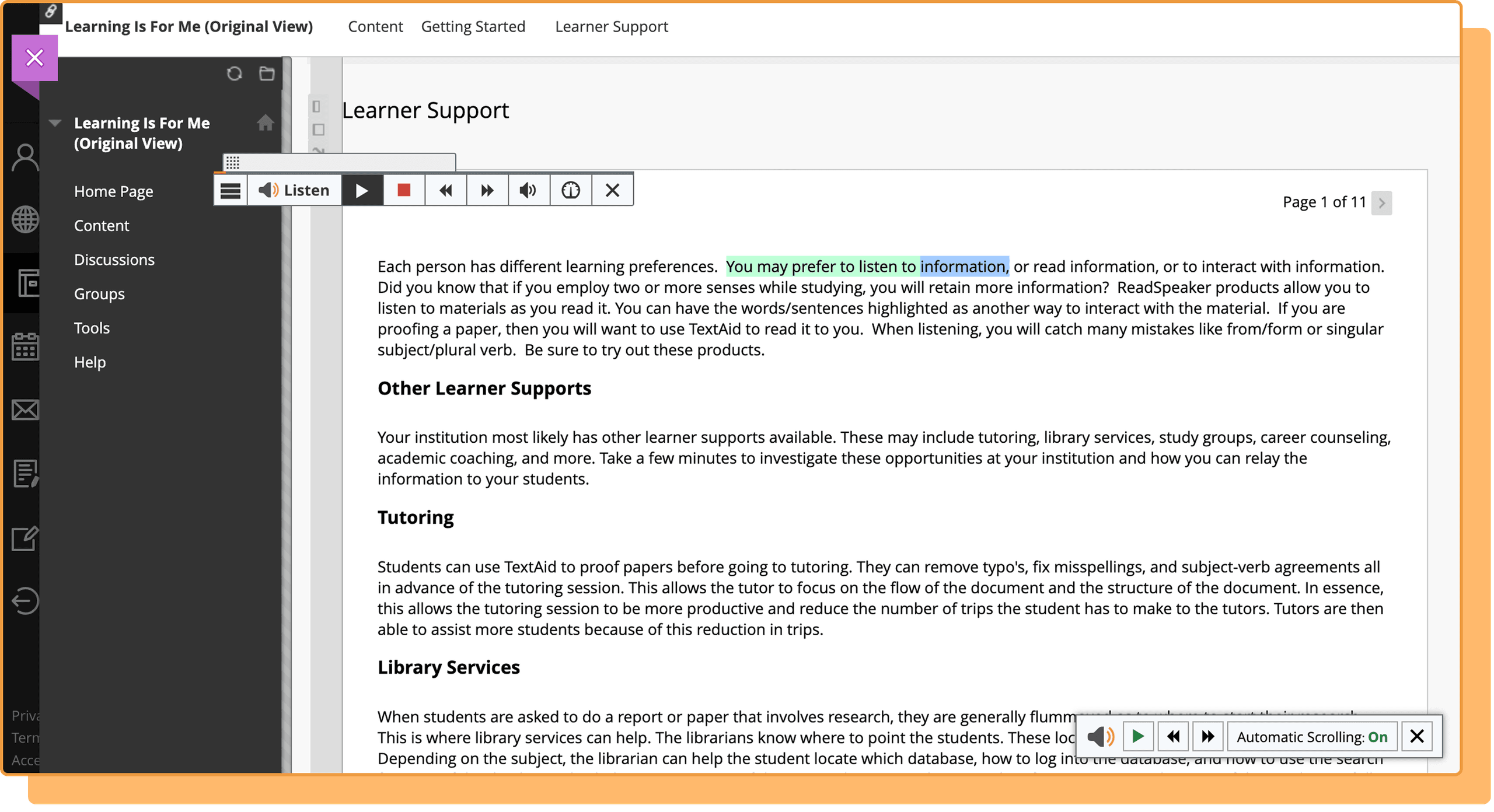Click the course menu resize divider bar
Viewport: 1494px width, 812px height.
[287, 414]
